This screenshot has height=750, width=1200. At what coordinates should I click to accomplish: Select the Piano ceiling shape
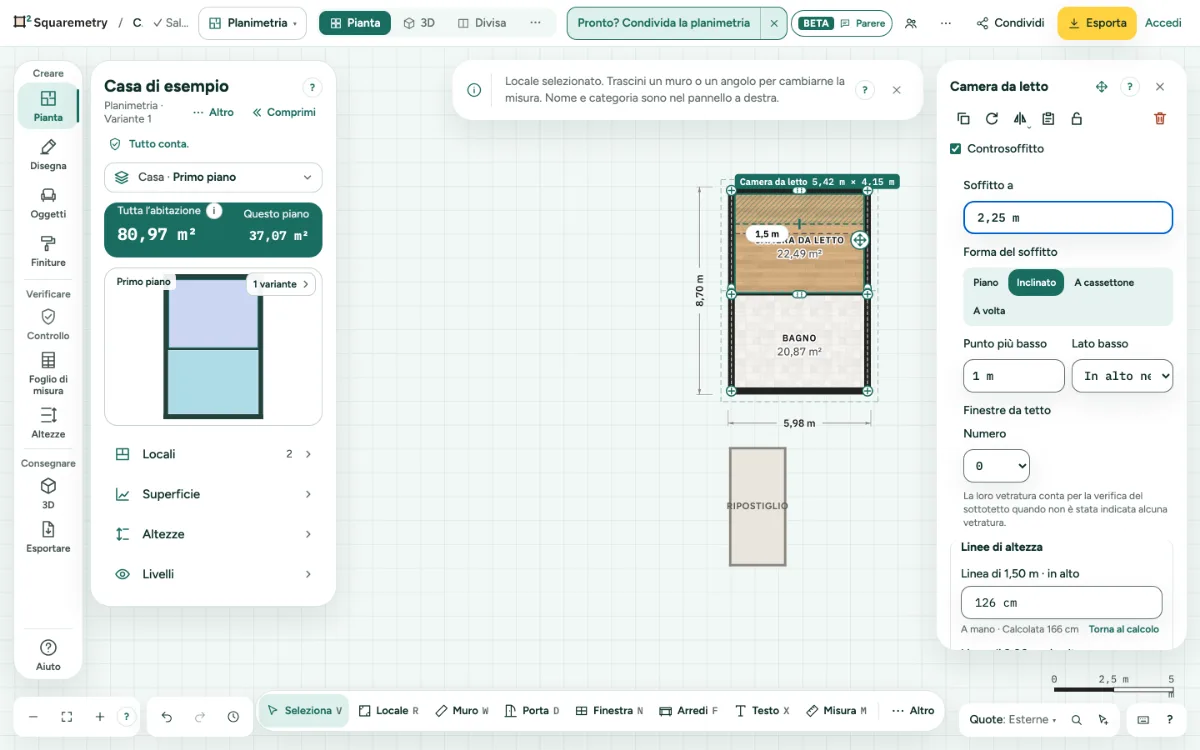[986, 283]
